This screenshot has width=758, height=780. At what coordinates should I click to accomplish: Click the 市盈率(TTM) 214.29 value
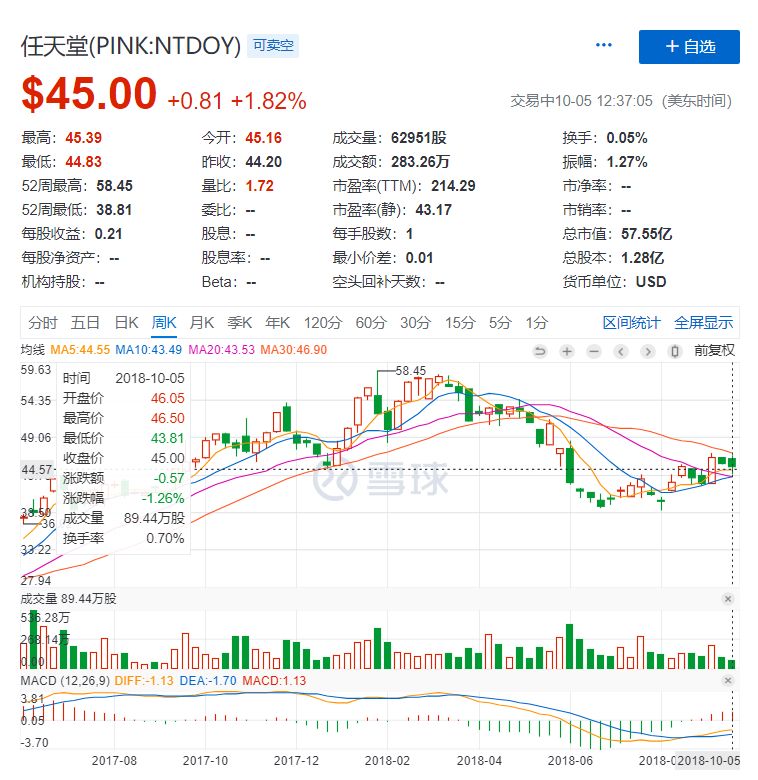coord(453,186)
